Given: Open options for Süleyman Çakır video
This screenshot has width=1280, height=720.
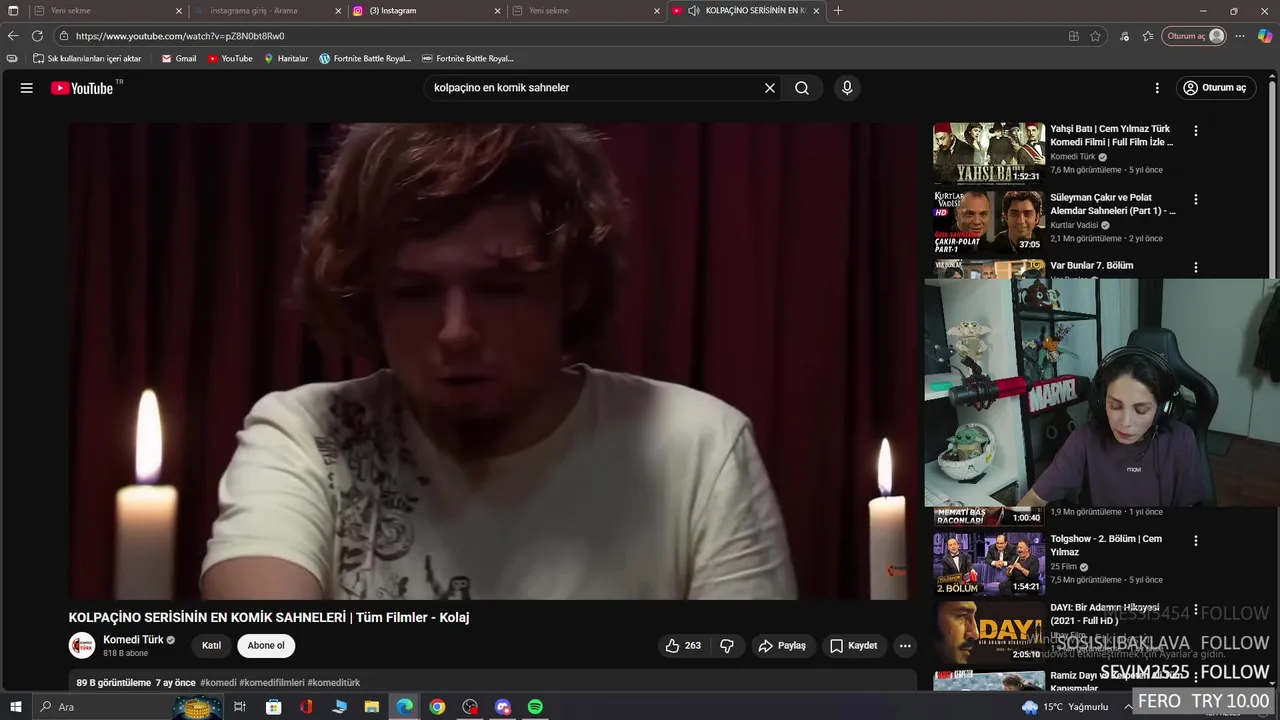Looking at the screenshot, I should point(1195,199).
